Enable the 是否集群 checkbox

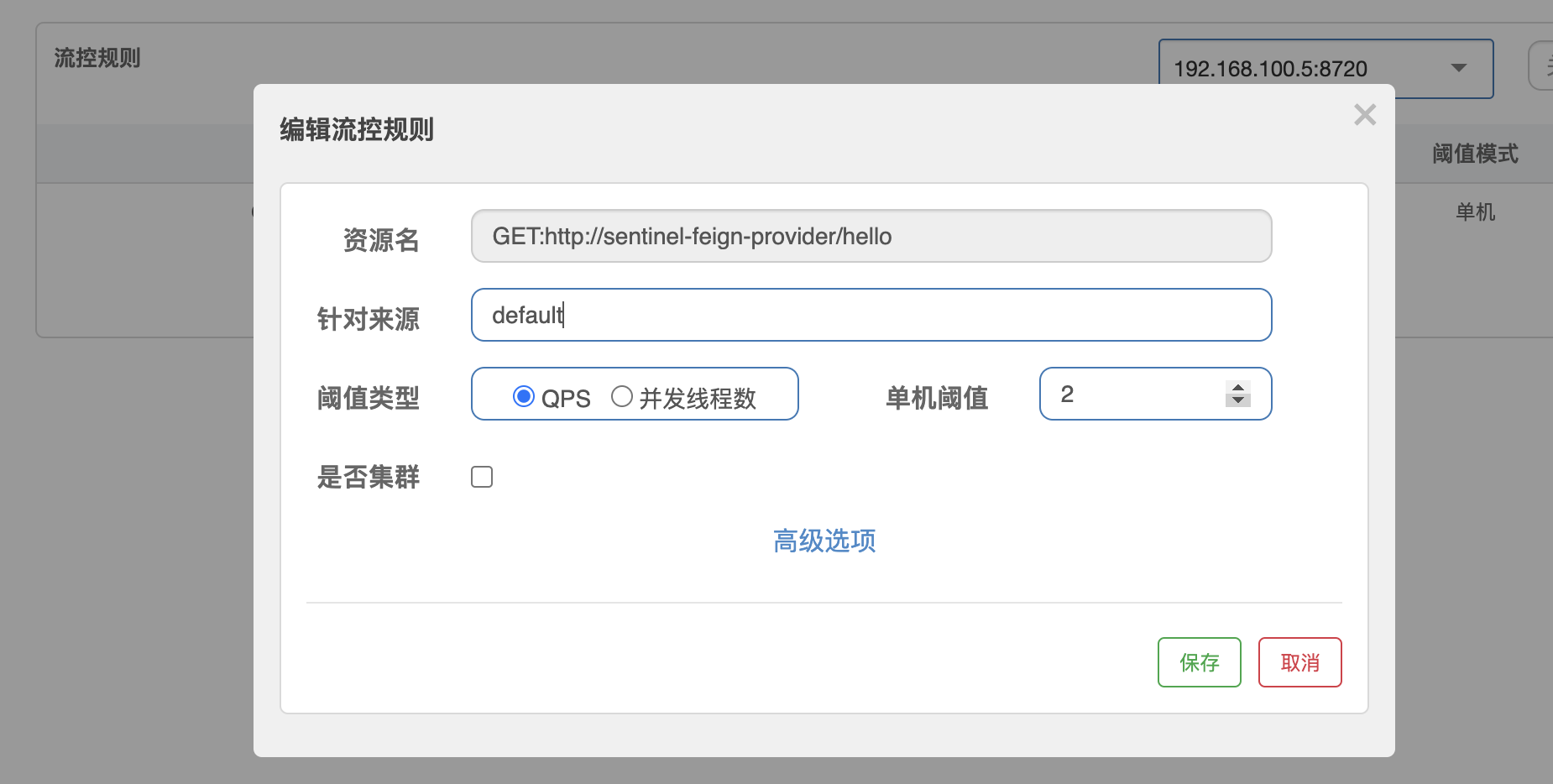[482, 476]
